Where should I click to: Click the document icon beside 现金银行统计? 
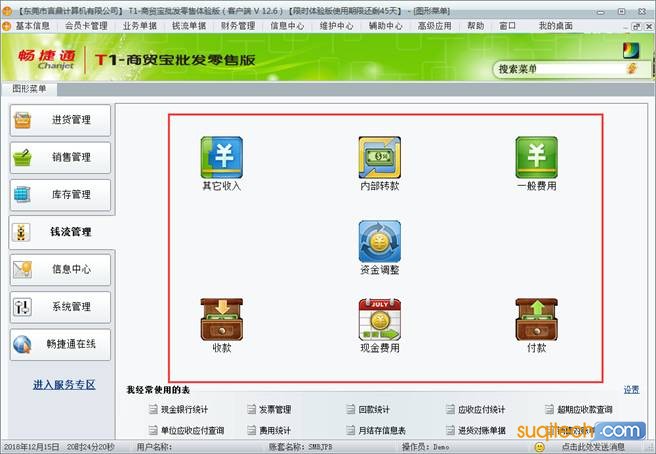153,409
